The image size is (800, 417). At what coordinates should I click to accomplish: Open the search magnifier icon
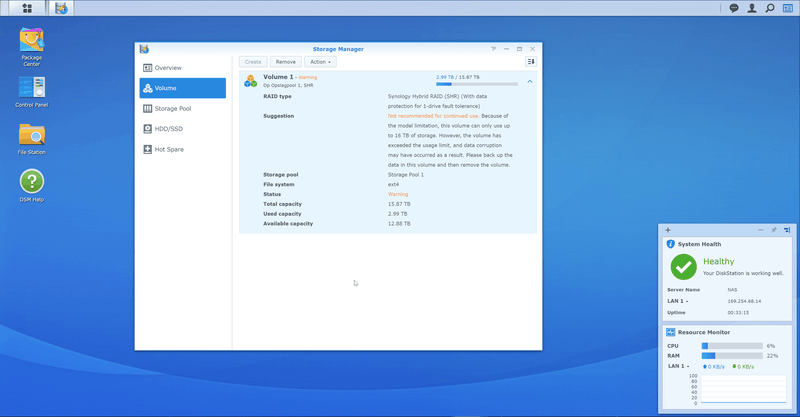(770, 8)
